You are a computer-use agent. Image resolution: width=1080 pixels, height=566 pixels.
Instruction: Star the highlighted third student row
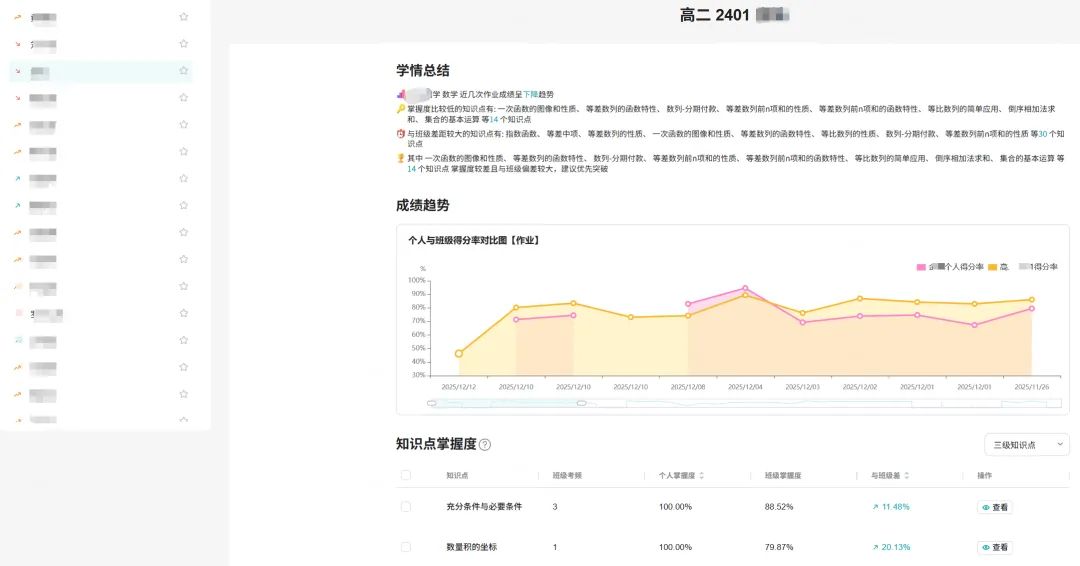click(x=183, y=70)
